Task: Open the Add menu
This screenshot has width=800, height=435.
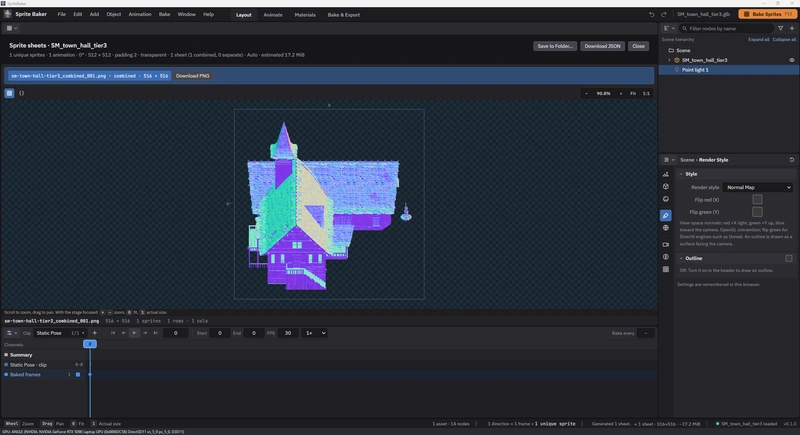Action: tap(94, 14)
